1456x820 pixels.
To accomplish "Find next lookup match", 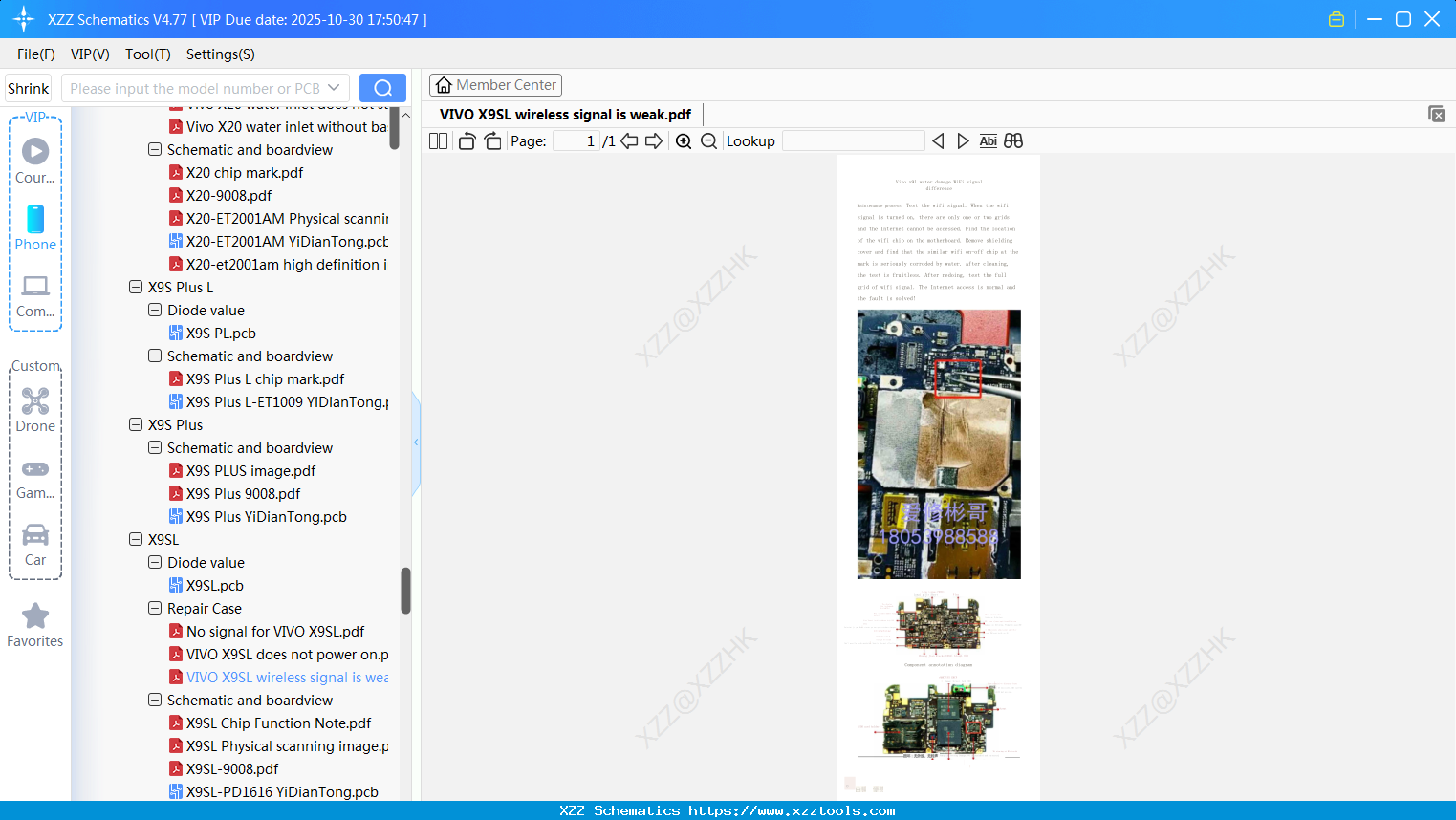I will coord(963,141).
